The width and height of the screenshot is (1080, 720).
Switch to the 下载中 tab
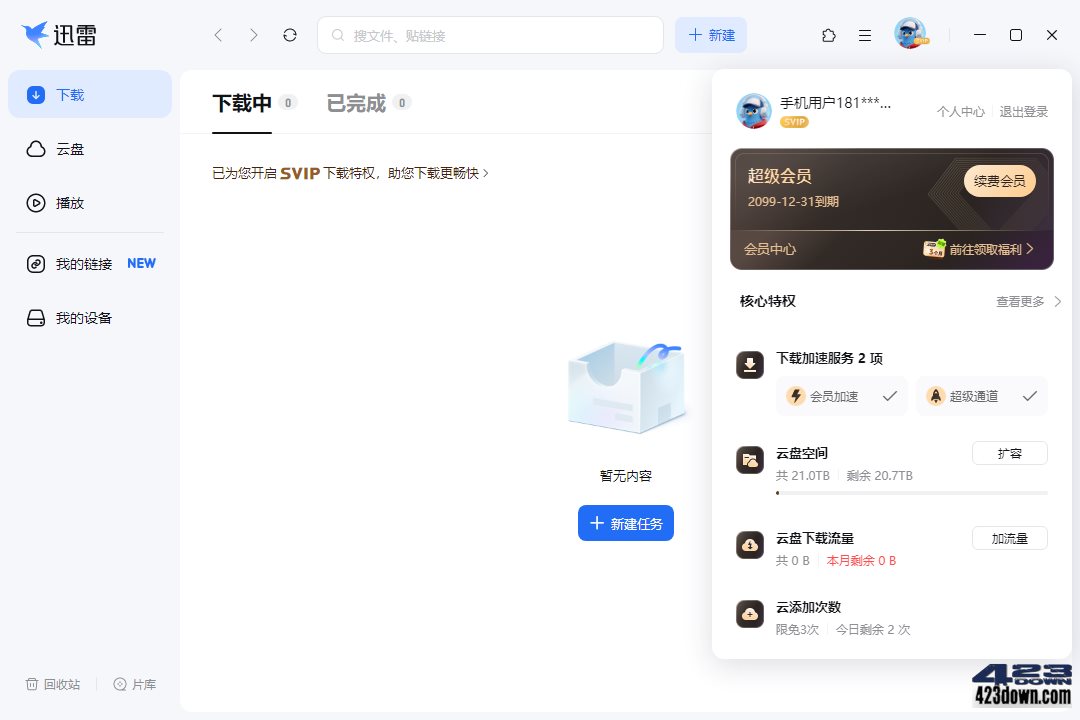242,103
